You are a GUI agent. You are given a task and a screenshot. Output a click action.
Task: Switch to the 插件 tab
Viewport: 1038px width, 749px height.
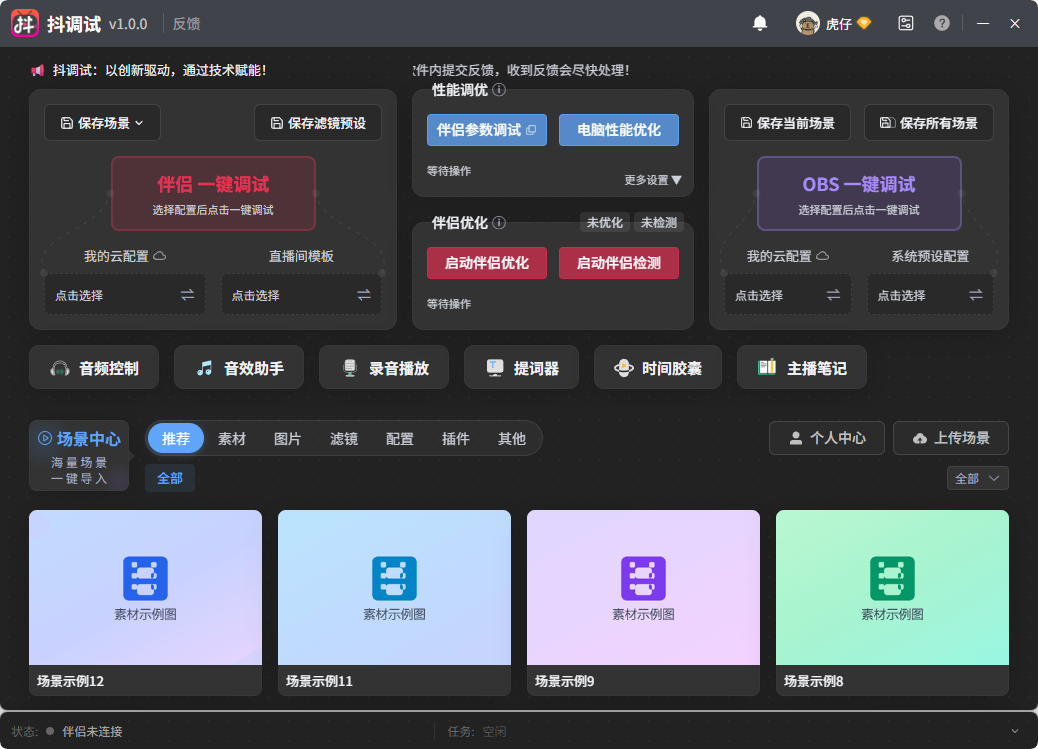point(455,438)
